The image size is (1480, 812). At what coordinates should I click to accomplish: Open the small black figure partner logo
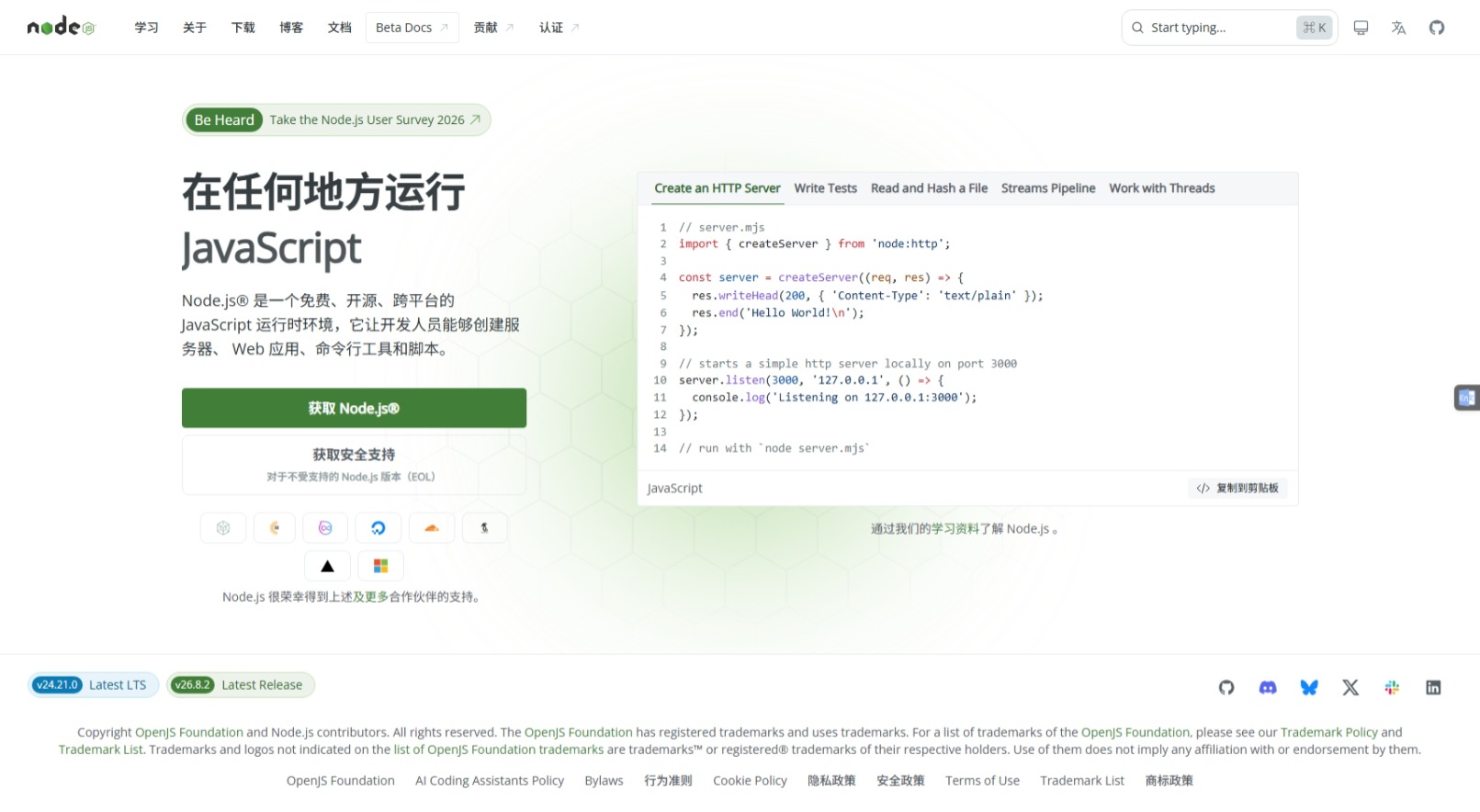[x=484, y=527]
